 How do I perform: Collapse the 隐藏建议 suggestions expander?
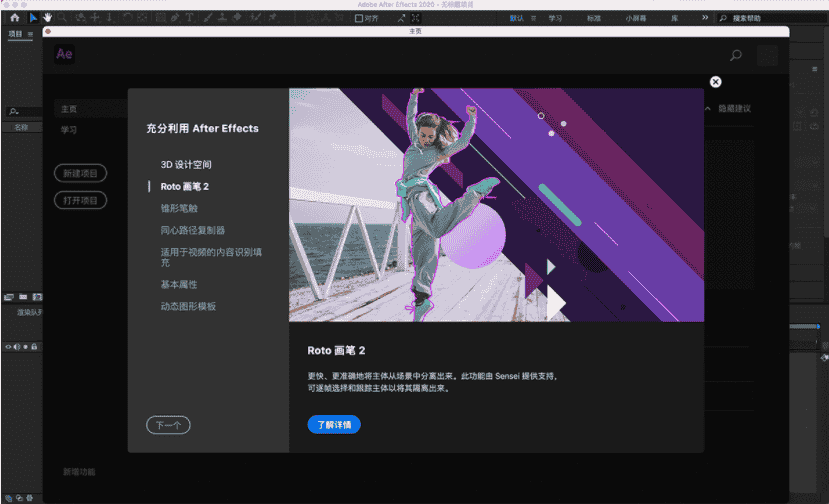point(709,108)
